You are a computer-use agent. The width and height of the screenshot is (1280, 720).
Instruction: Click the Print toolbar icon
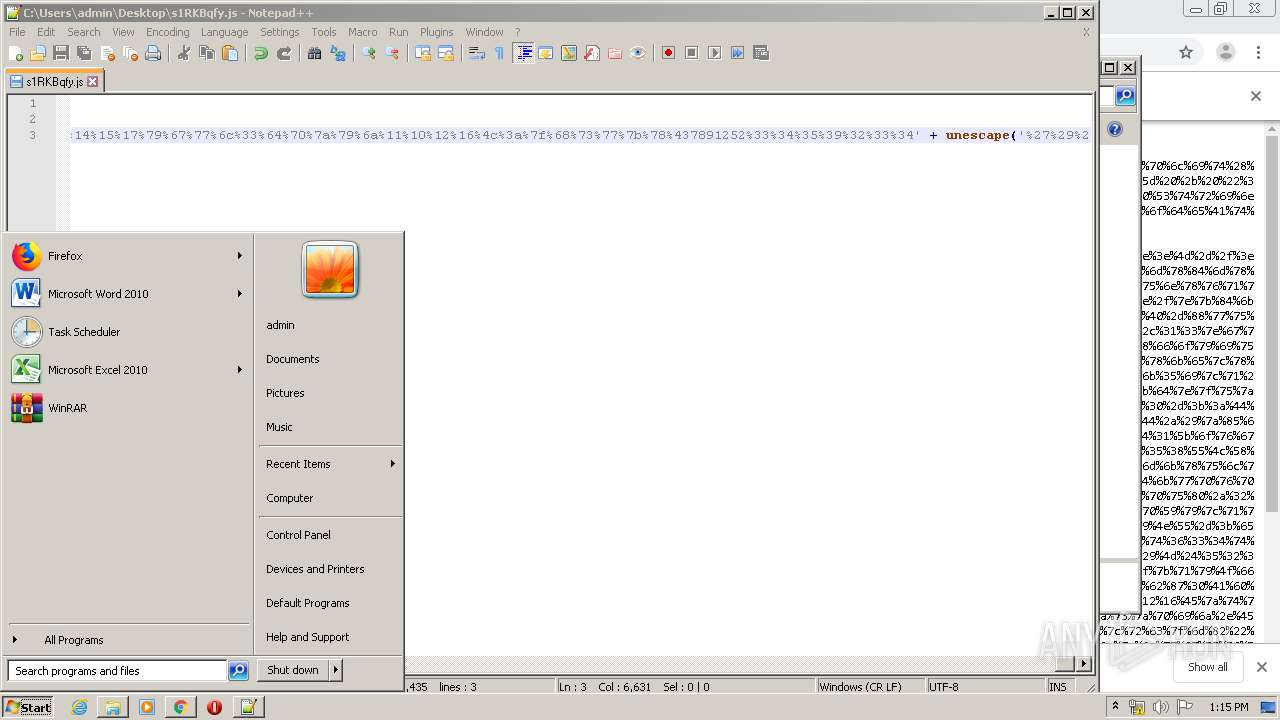(x=153, y=53)
